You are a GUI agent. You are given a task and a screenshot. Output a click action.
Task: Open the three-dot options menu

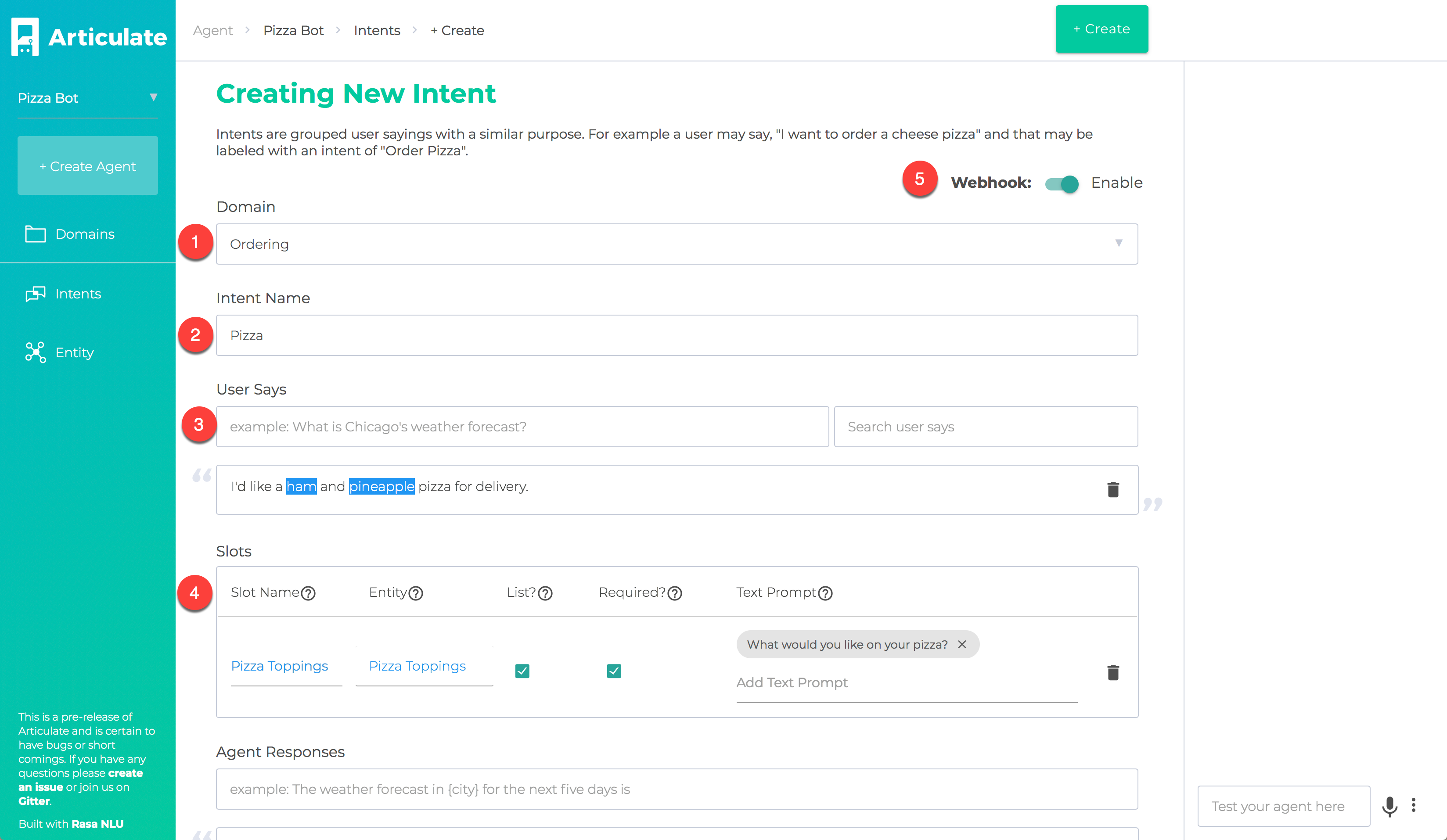1414,805
